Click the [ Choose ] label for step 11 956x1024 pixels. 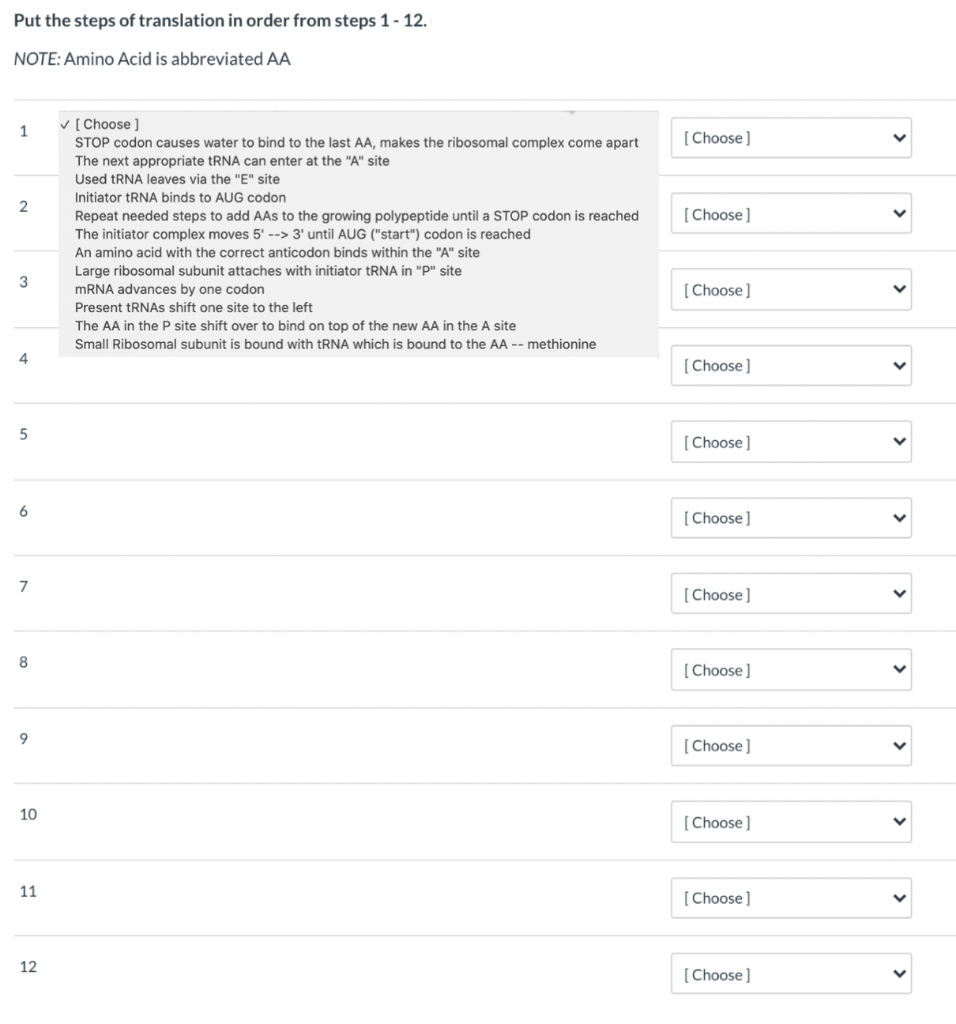click(x=716, y=897)
